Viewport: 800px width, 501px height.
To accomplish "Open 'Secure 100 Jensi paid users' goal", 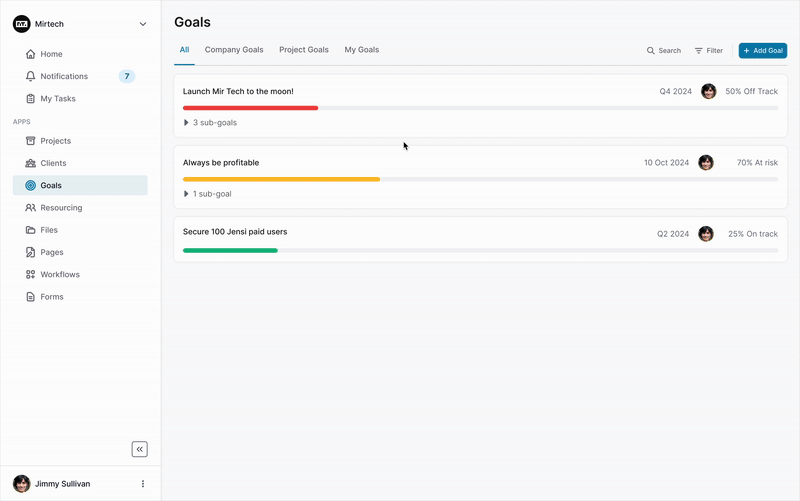I will point(235,232).
